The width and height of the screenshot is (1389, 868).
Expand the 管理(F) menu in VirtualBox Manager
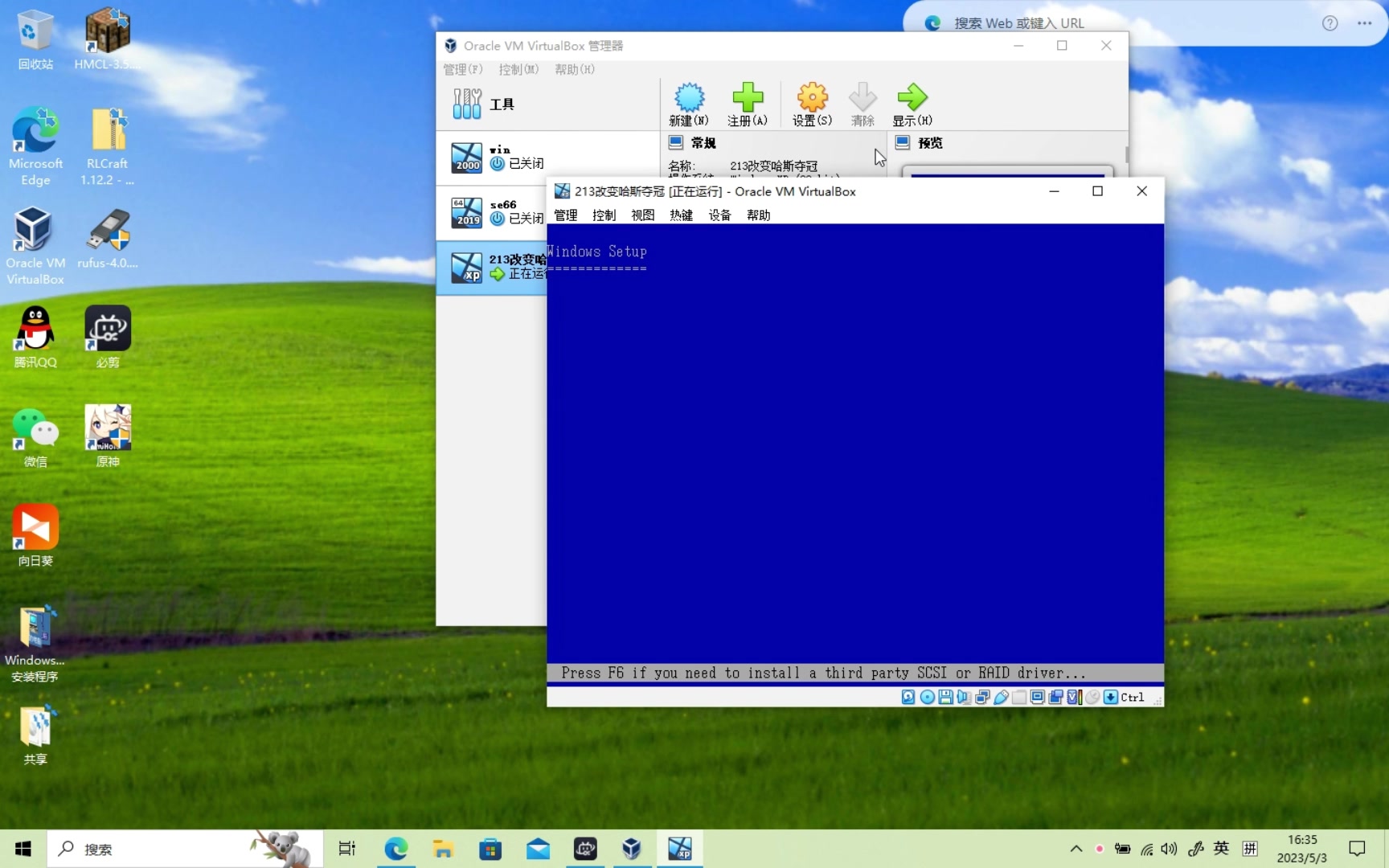click(462, 70)
